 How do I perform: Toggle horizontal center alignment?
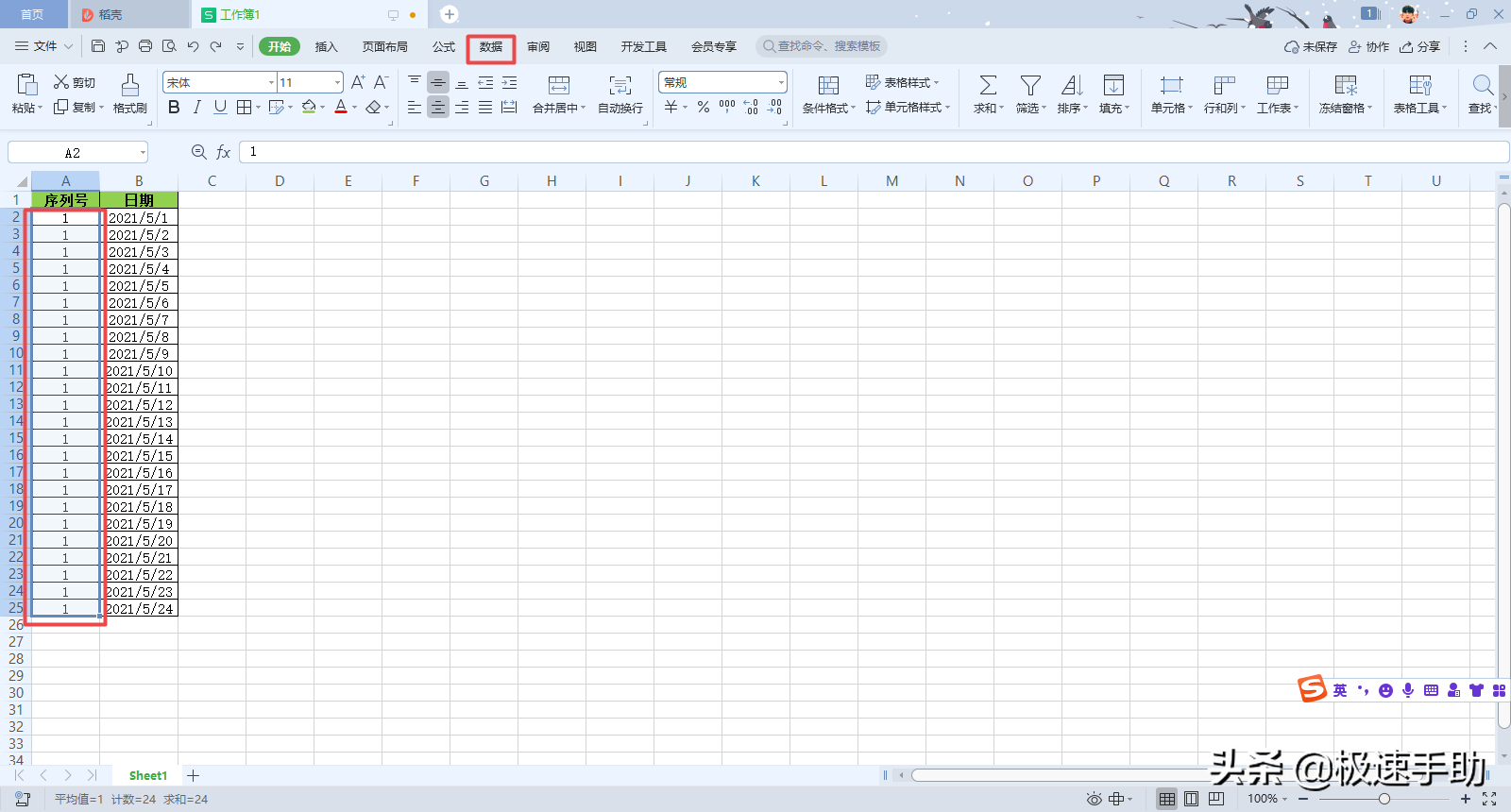tap(438, 108)
